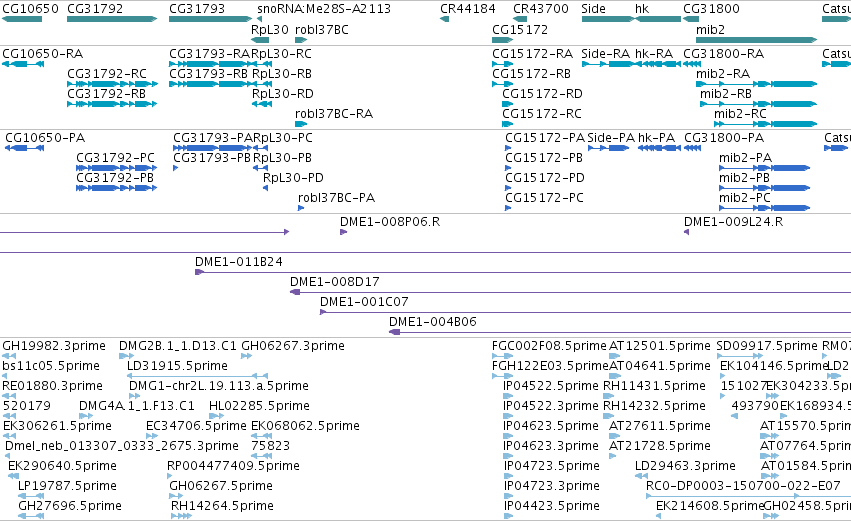This screenshot has width=851, height=521.
Task: Select protein RpL30-PD
Action: (293, 178)
